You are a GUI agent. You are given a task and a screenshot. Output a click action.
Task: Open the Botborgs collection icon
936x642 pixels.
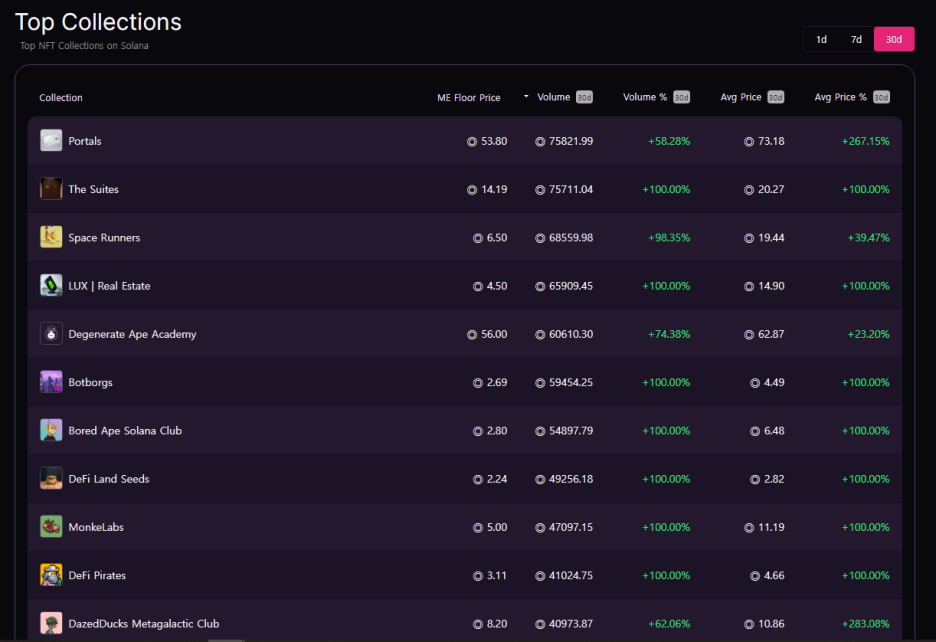pyautogui.click(x=51, y=382)
